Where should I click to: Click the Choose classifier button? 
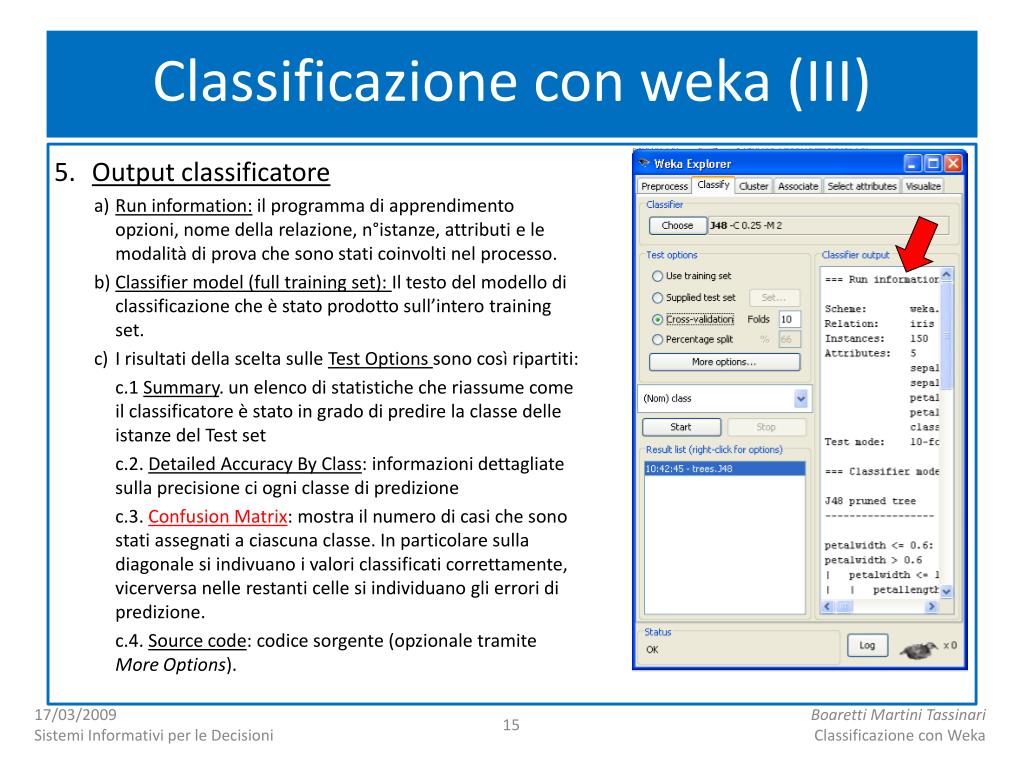click(677, 225)
